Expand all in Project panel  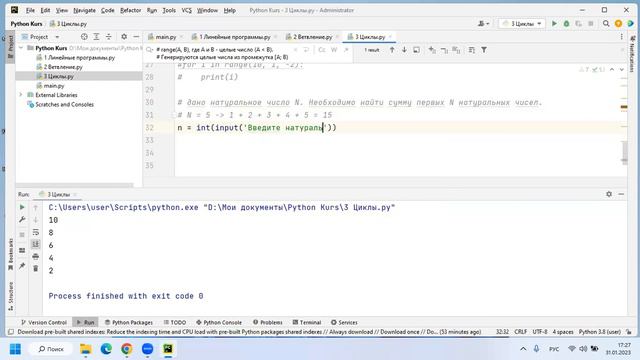coord(96,37)
